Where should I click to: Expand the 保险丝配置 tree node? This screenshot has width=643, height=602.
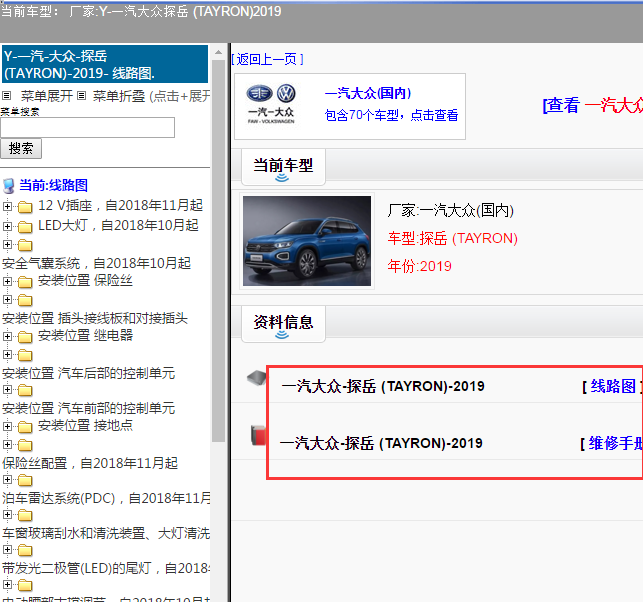(x=7, y=445)
